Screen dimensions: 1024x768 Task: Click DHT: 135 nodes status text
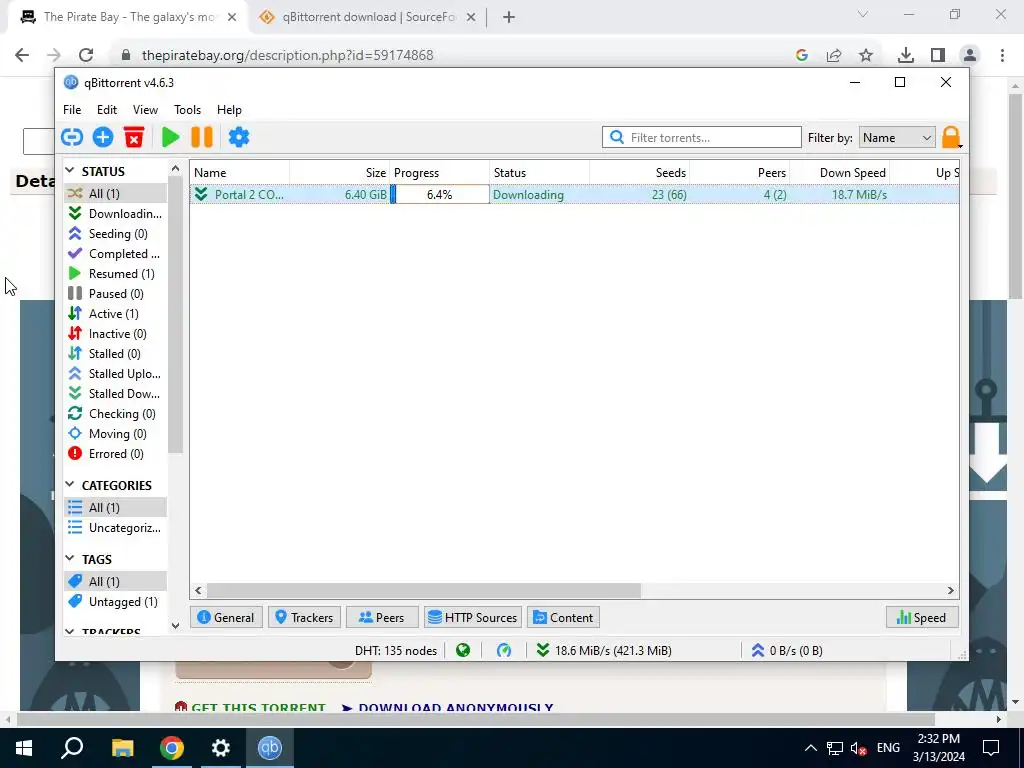pos(396,650)
